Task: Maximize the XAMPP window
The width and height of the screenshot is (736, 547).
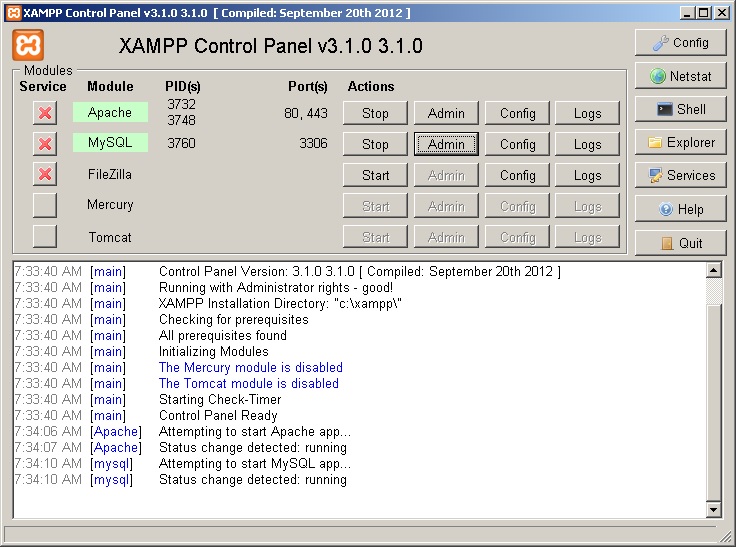Action: tap(703, 13)
